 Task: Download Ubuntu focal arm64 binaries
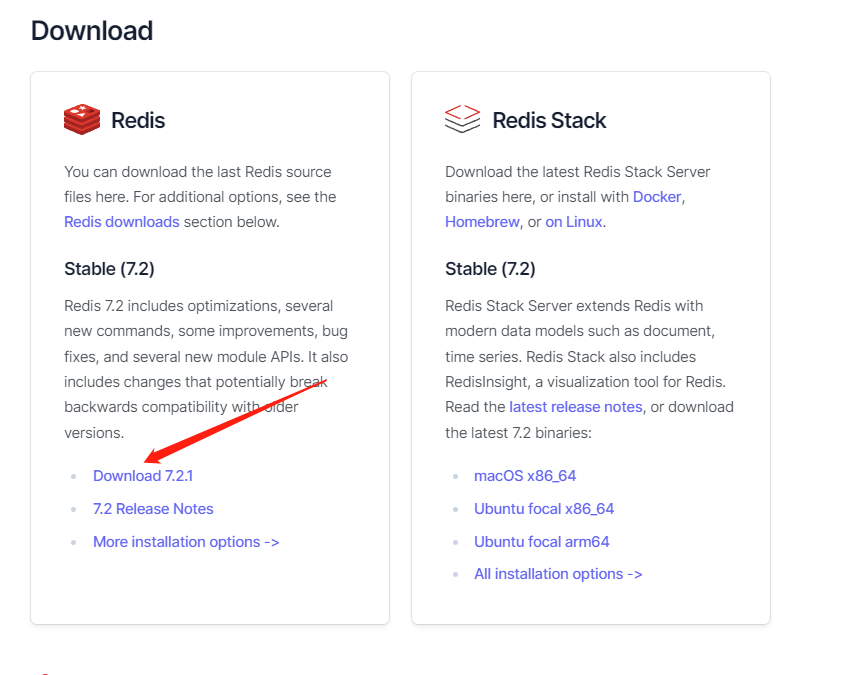541,541
